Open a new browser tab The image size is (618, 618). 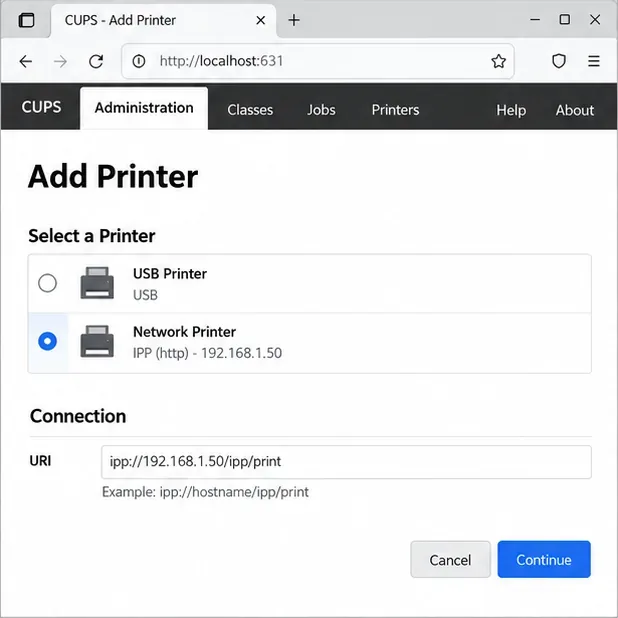coord(294,20)
